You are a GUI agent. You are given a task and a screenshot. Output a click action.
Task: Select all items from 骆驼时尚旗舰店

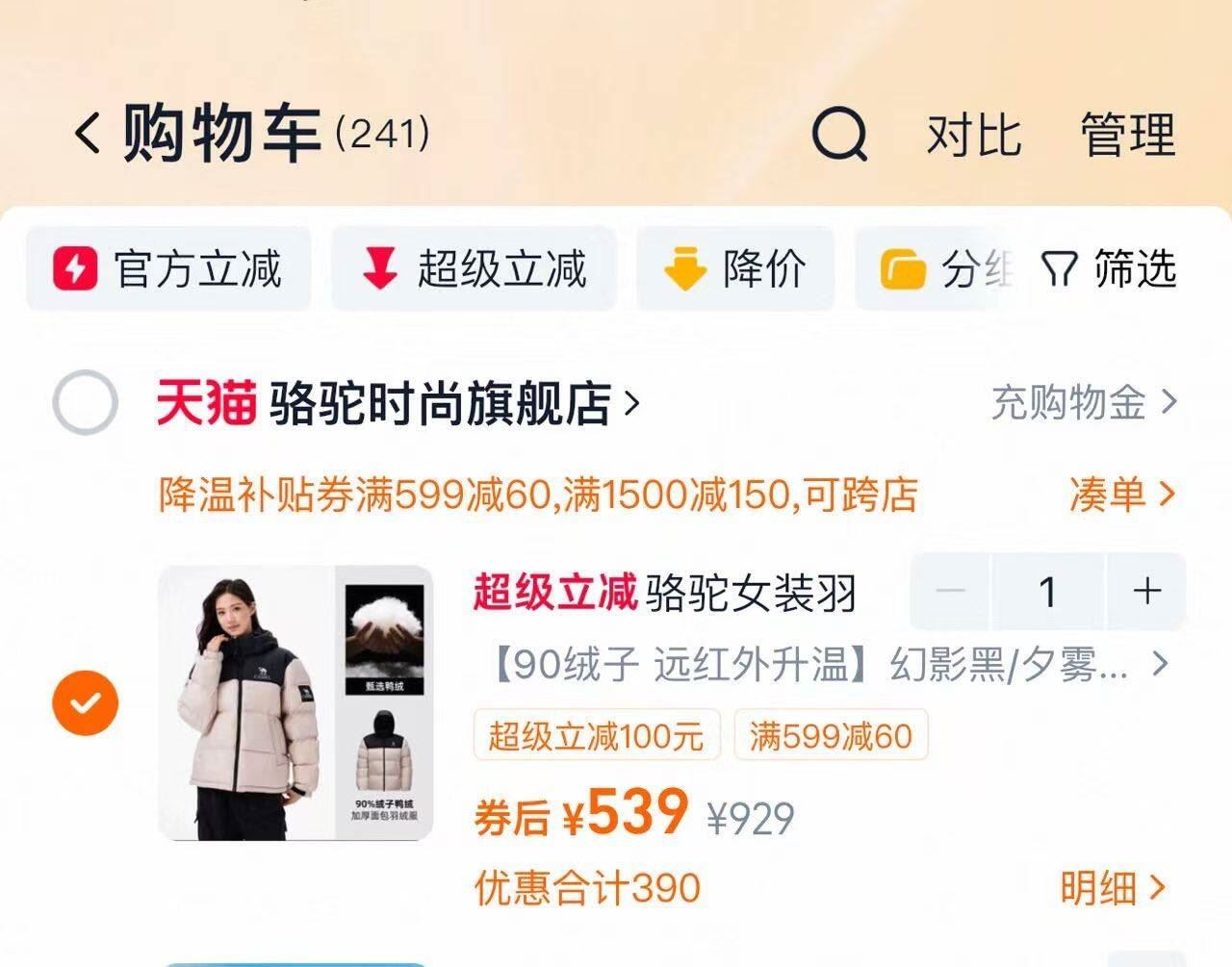tap(86, 402)
